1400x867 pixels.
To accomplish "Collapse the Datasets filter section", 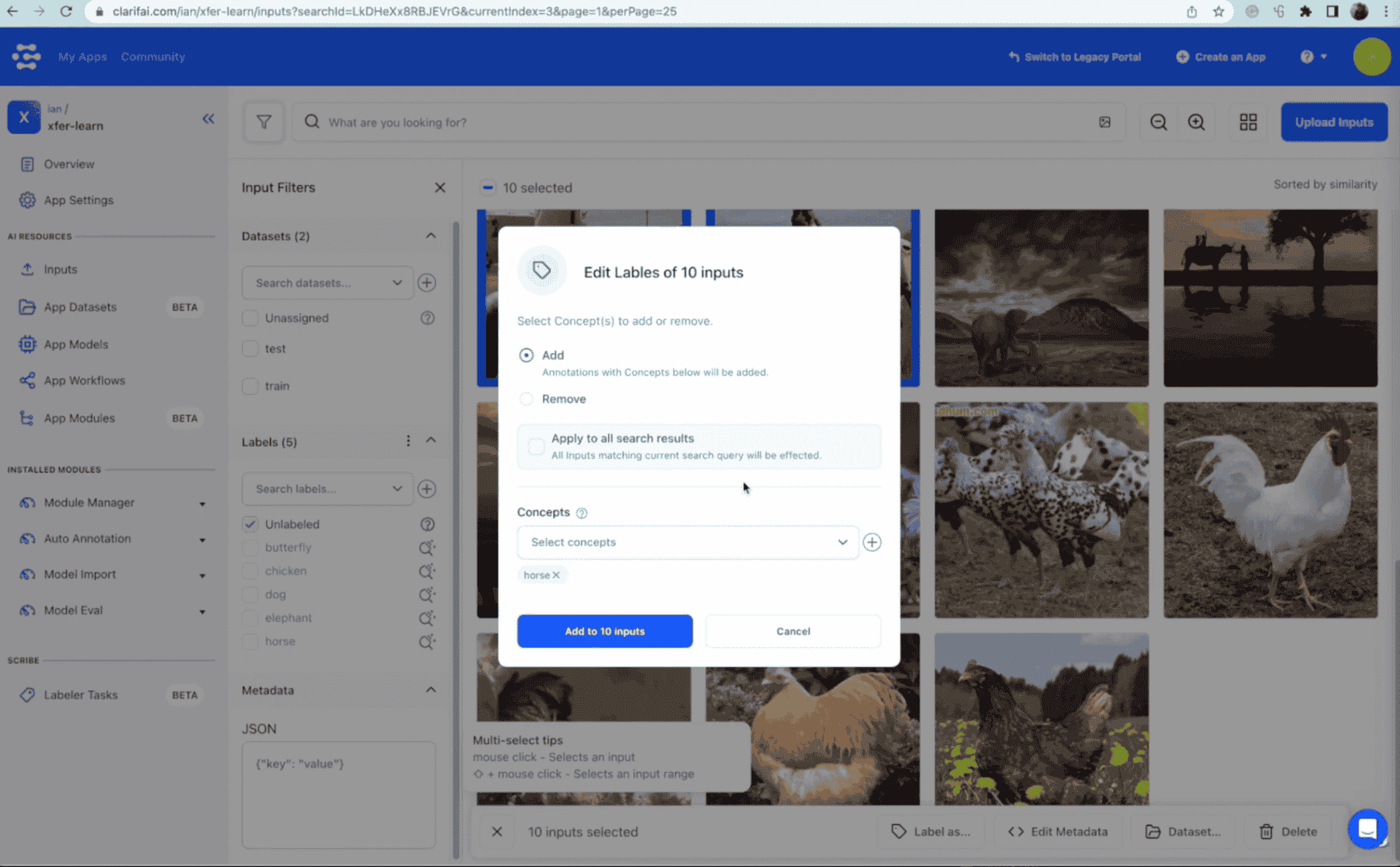I will click(430, 236).
